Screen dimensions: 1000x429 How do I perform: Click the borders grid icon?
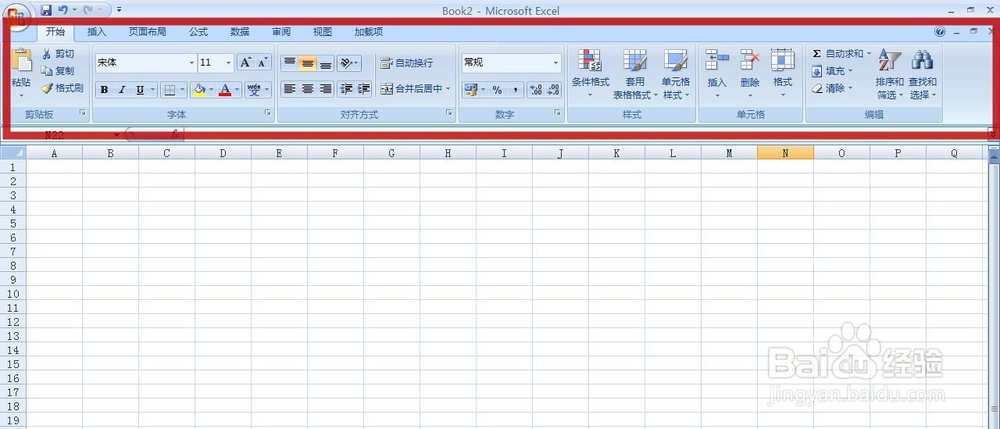(170, 89)
